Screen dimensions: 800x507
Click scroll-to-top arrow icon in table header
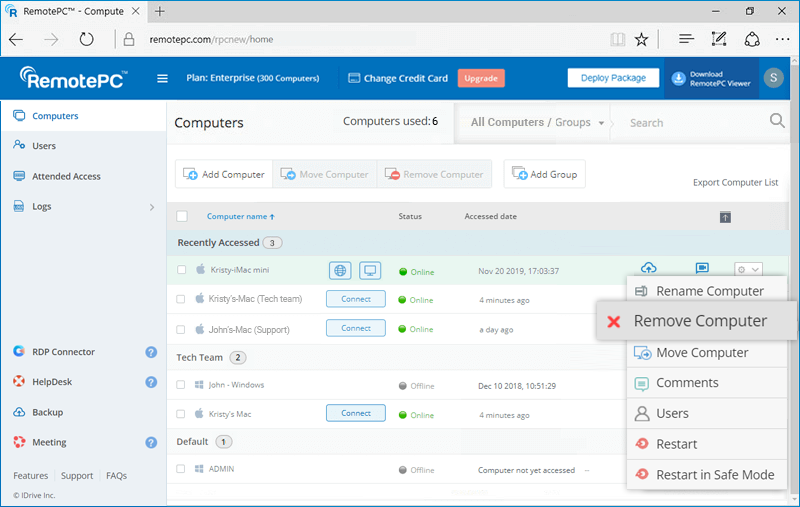pyautogui.click(x=725, y=217)
